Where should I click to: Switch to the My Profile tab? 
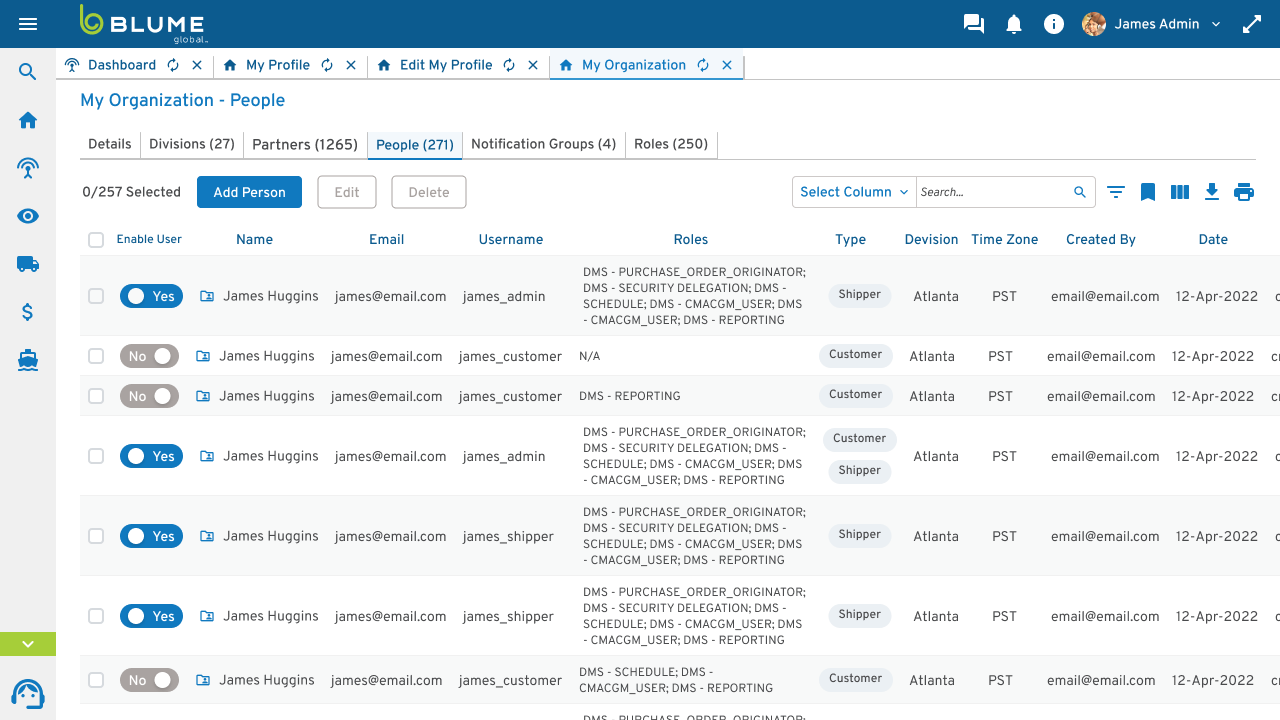point(278,65)
